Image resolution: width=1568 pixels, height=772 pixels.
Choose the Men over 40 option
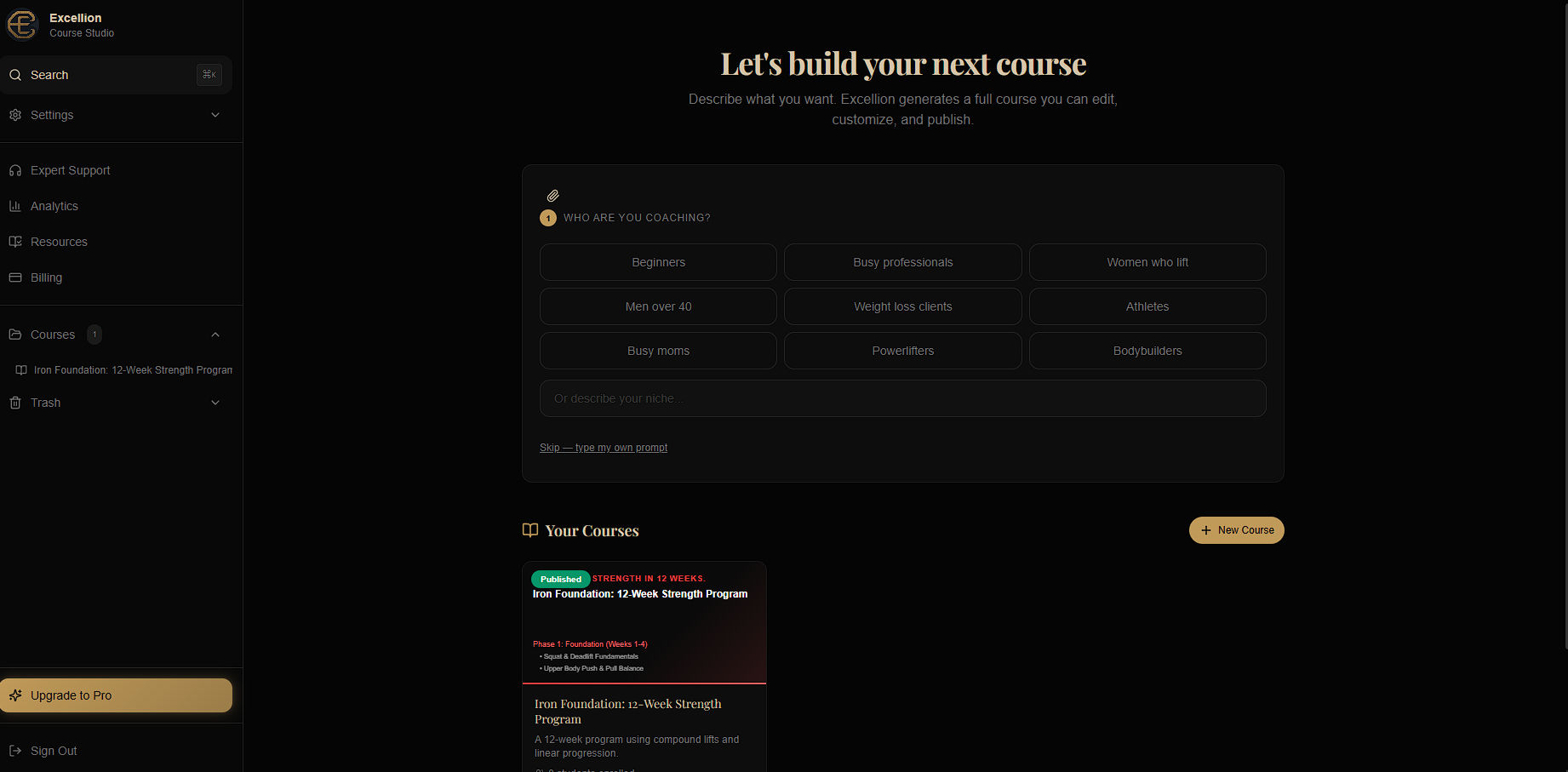point(658,306)
